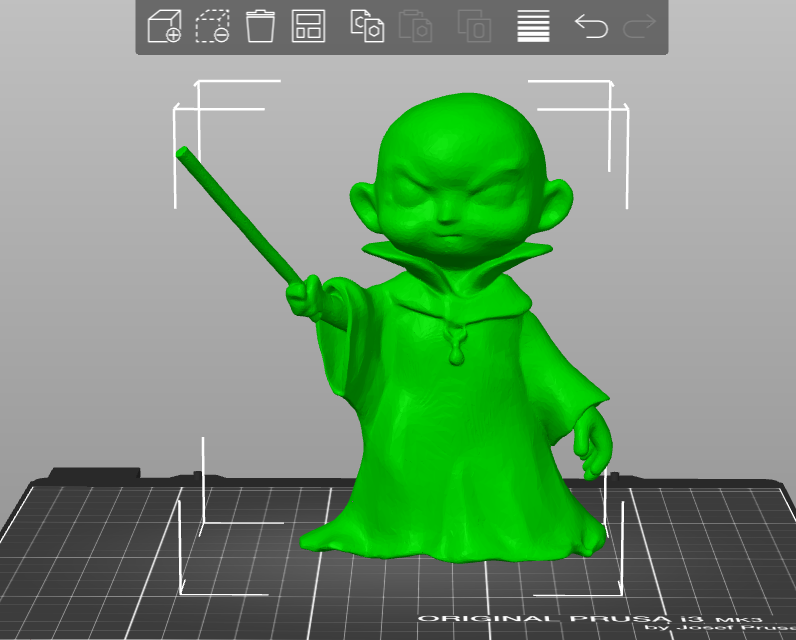This screenshot has width=796, height=640.
Task: Click the Paste icon
Action: tap(415, 26)
